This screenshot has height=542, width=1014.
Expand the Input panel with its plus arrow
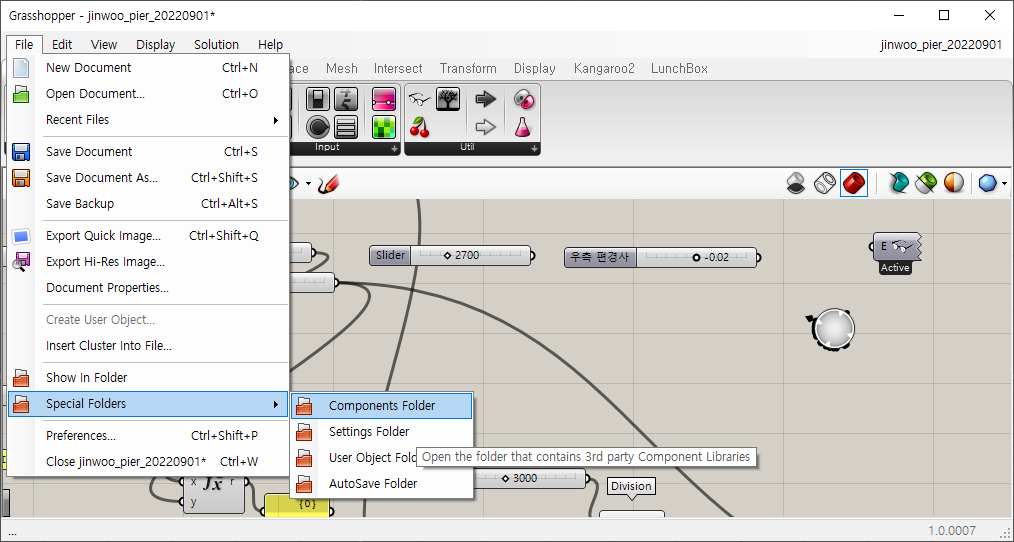pos(394,149)
